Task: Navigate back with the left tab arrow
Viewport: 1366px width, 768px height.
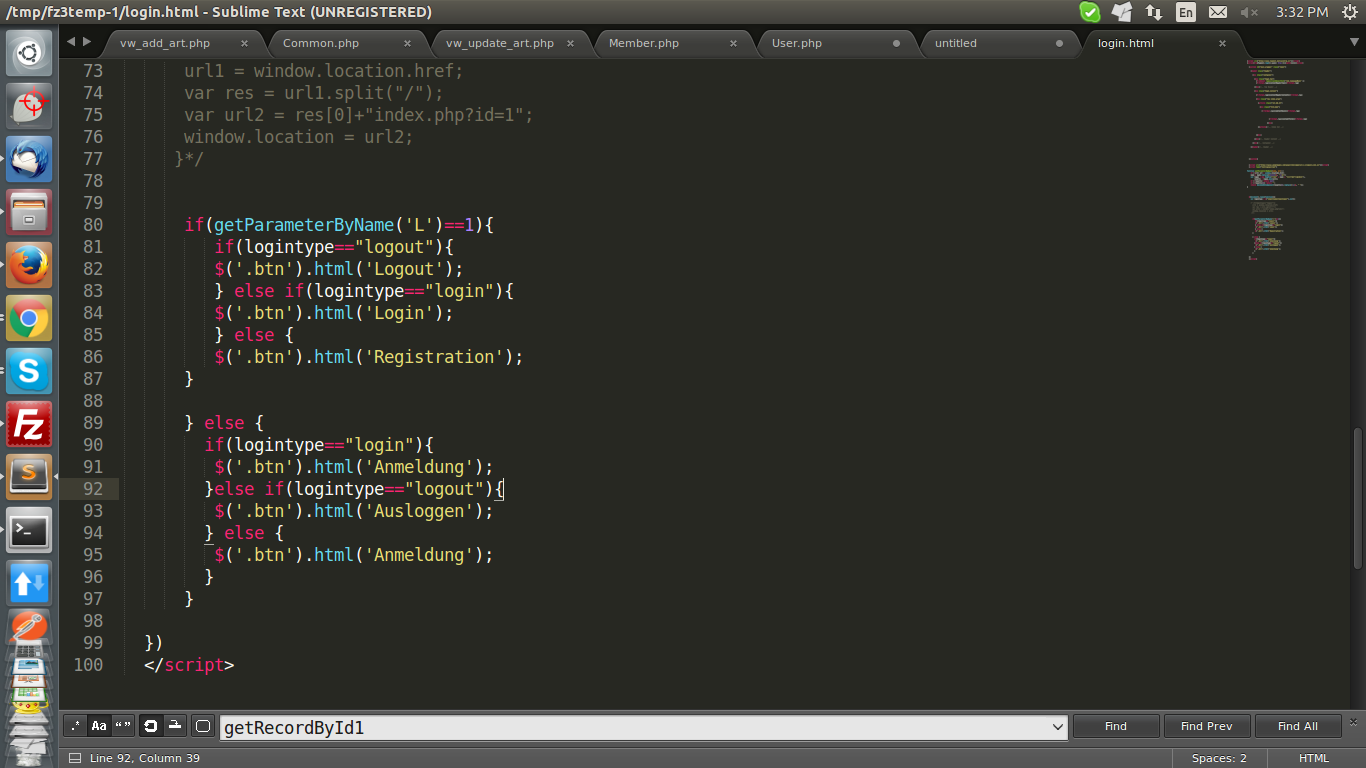Action: coord(71,42)
